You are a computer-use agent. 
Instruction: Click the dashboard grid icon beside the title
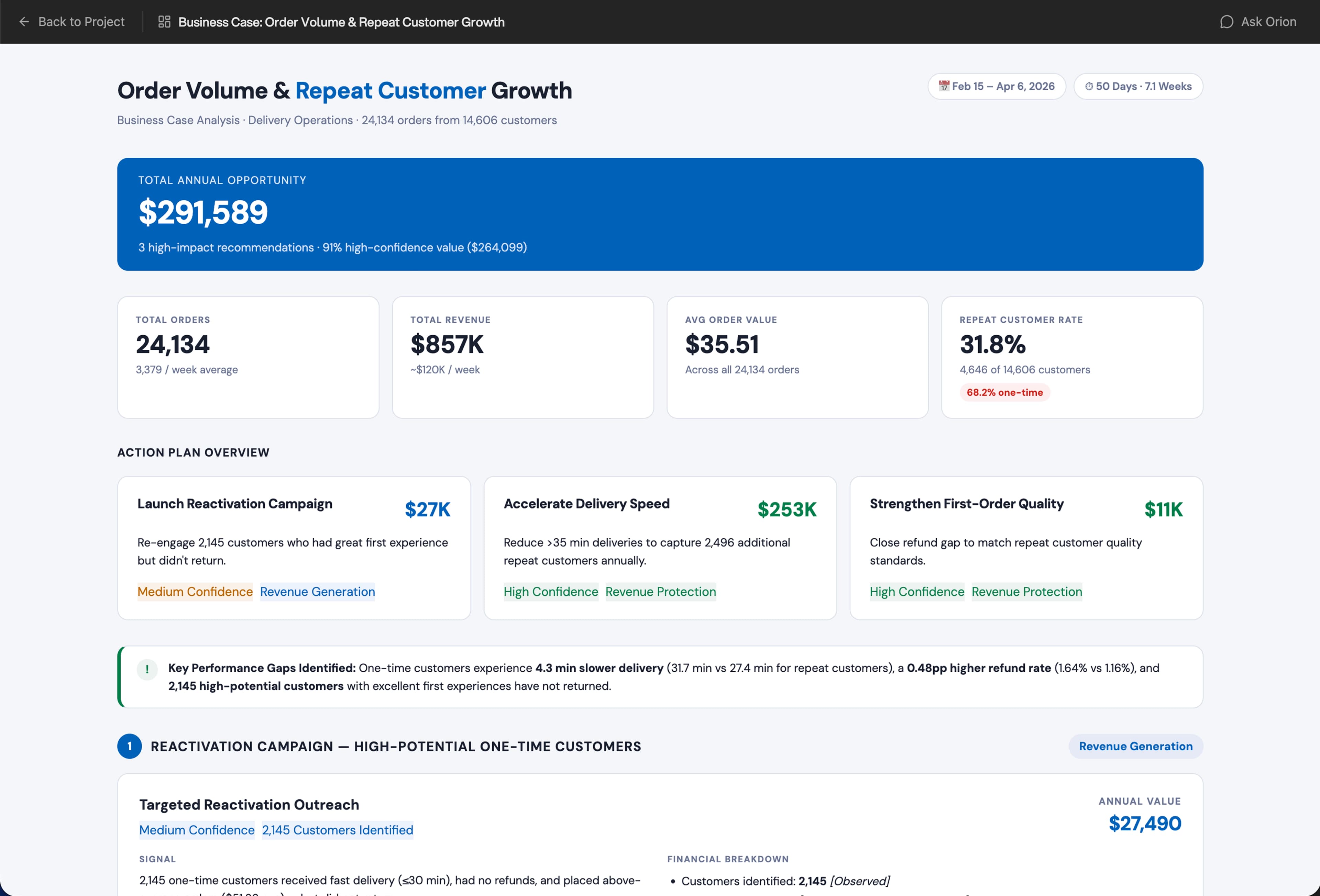(x=164, y=22)
